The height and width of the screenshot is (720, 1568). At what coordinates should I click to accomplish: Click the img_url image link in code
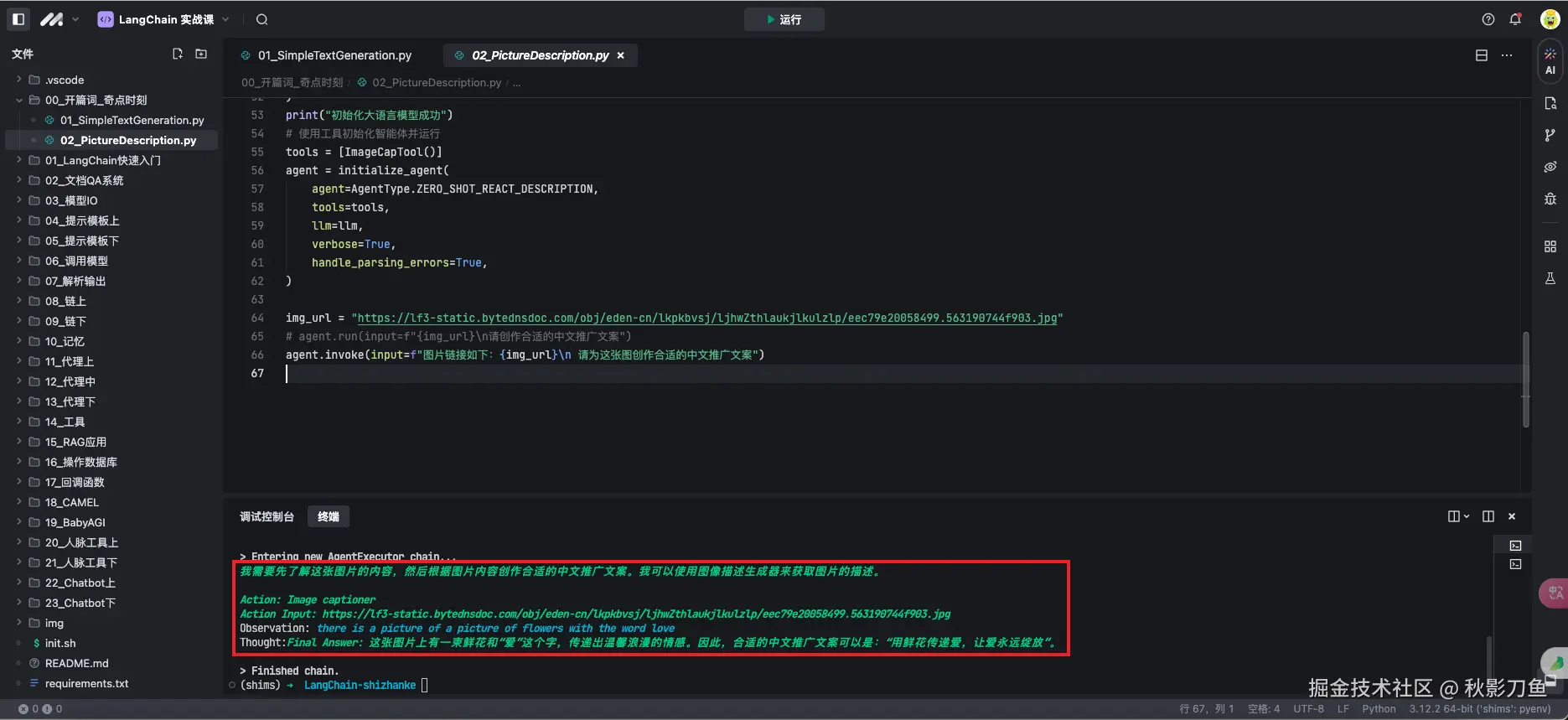[x=706, y=318]
